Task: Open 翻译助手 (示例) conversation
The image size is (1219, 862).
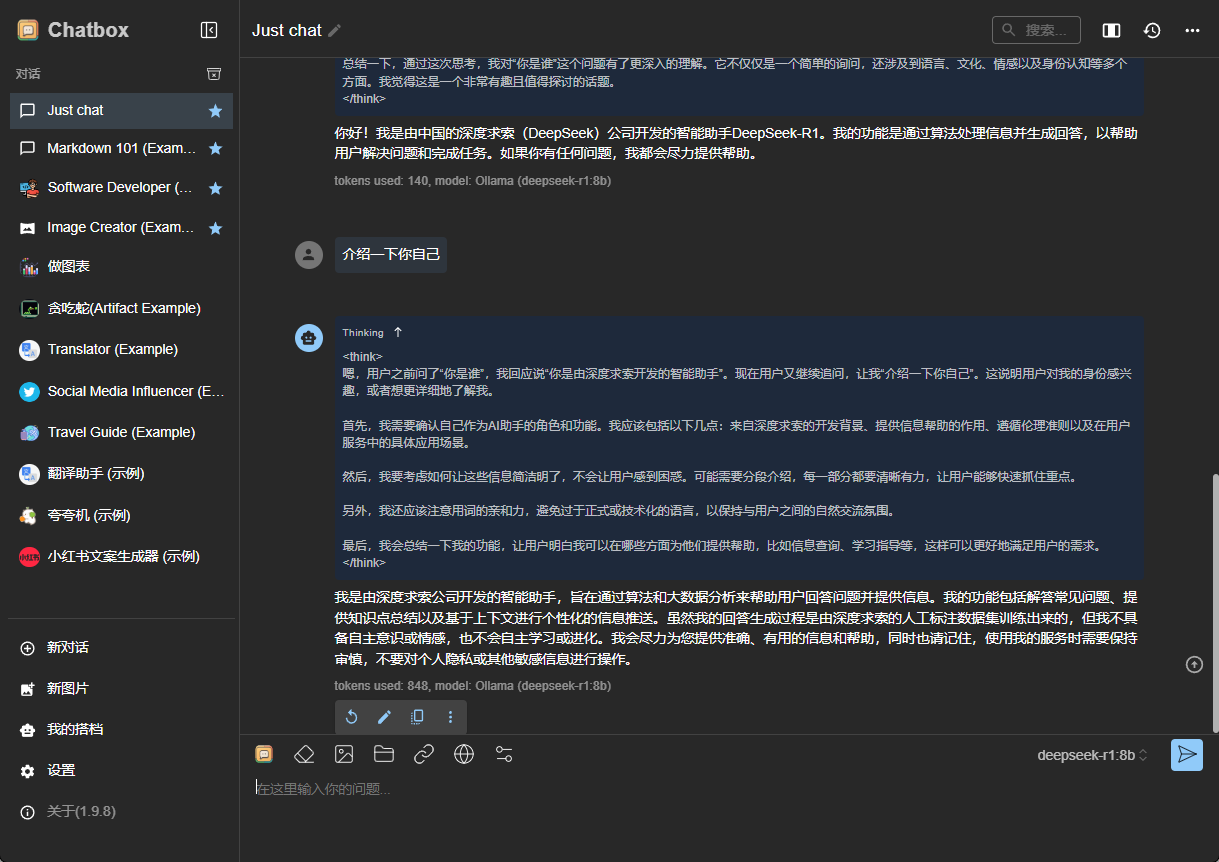Action: click(x=121, y=474)
